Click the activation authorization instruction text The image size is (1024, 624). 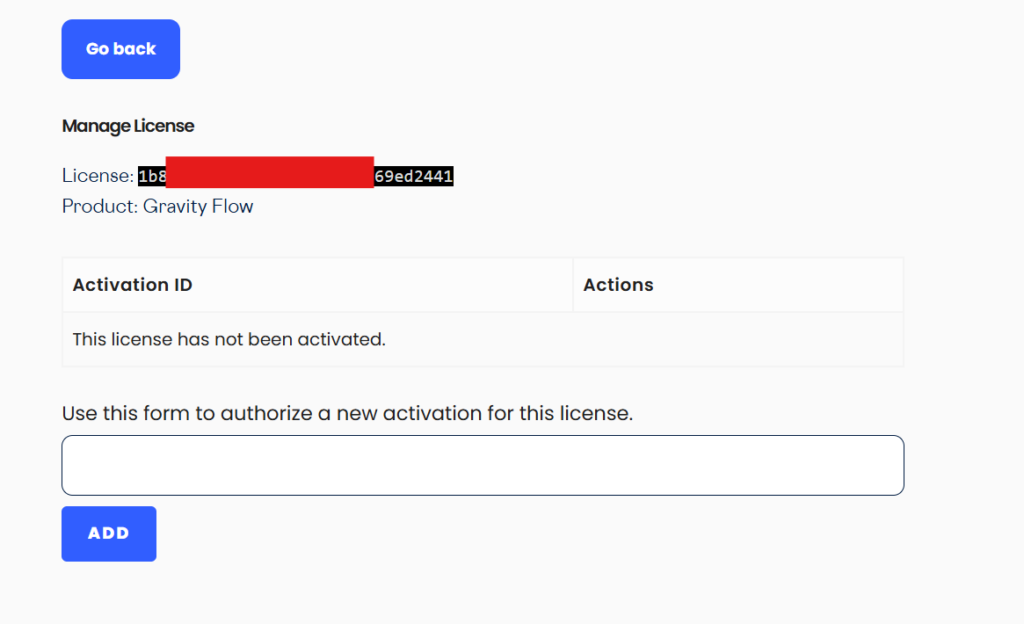346,413
